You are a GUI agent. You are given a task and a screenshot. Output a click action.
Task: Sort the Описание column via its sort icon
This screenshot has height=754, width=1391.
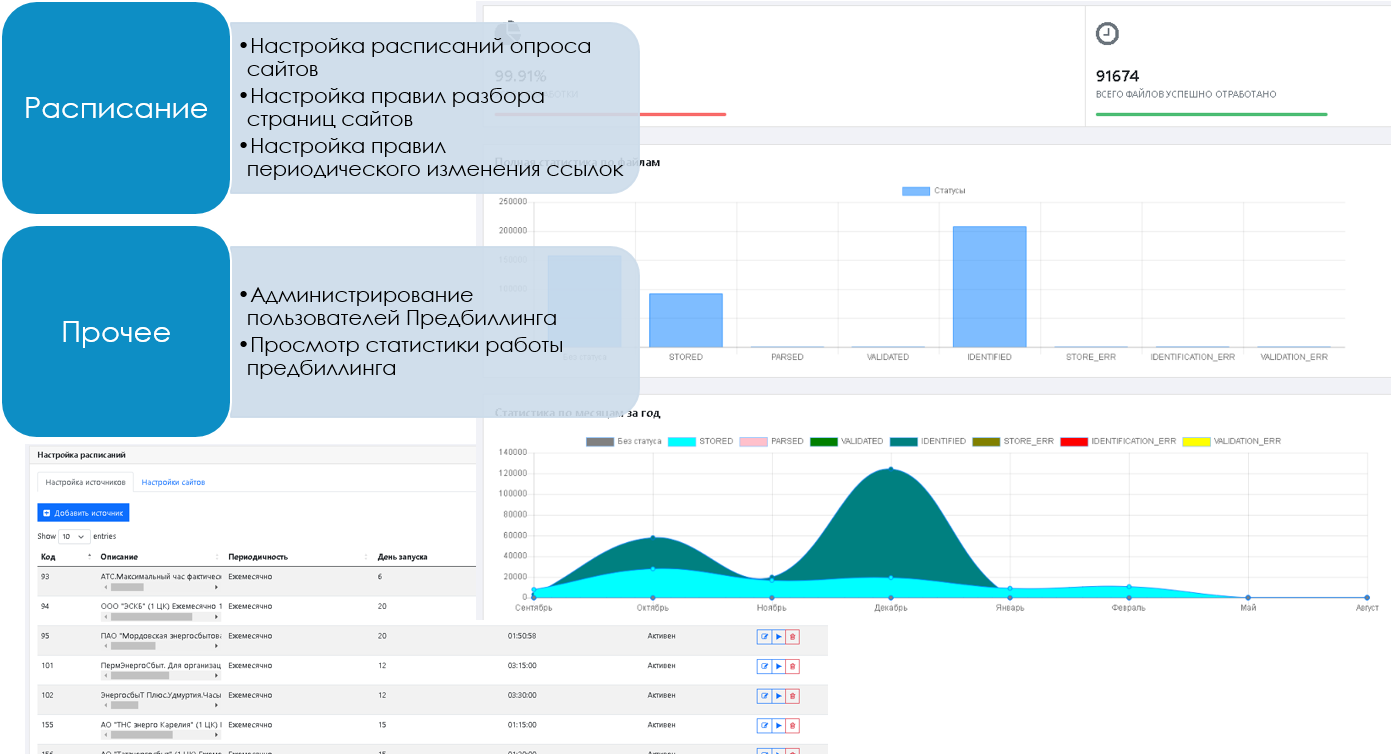218,556
